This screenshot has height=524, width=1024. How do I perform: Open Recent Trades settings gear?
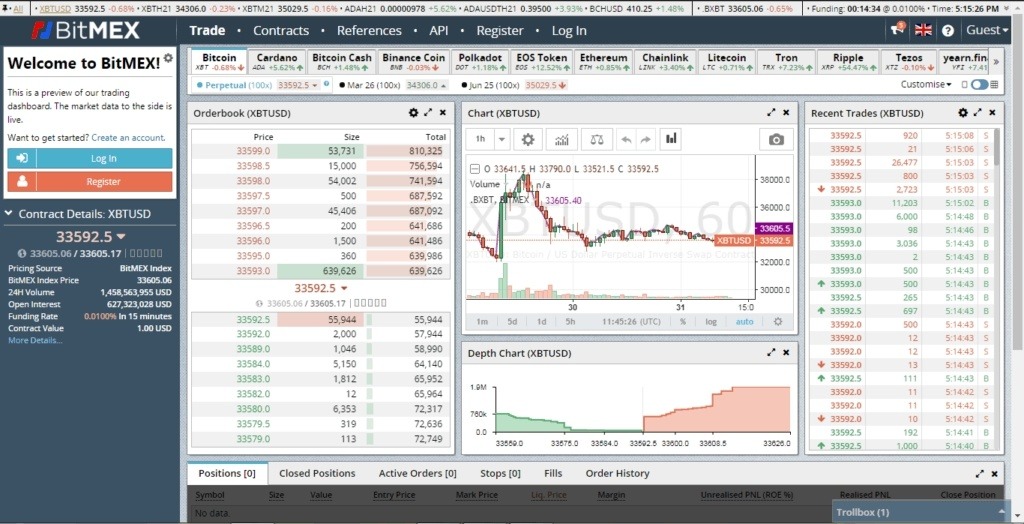tap(963, 112)
